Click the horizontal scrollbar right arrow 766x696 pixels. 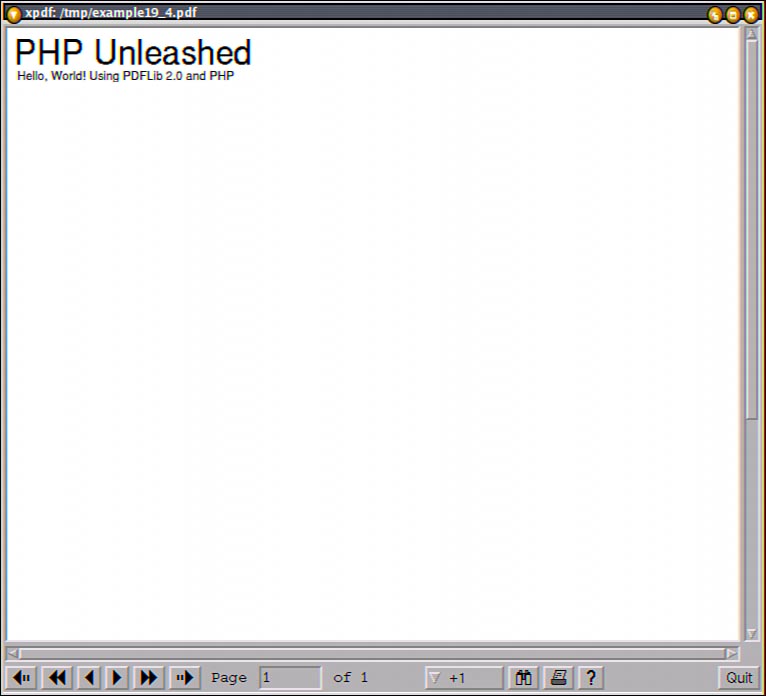pyautogui.click(x=731, y=653)
